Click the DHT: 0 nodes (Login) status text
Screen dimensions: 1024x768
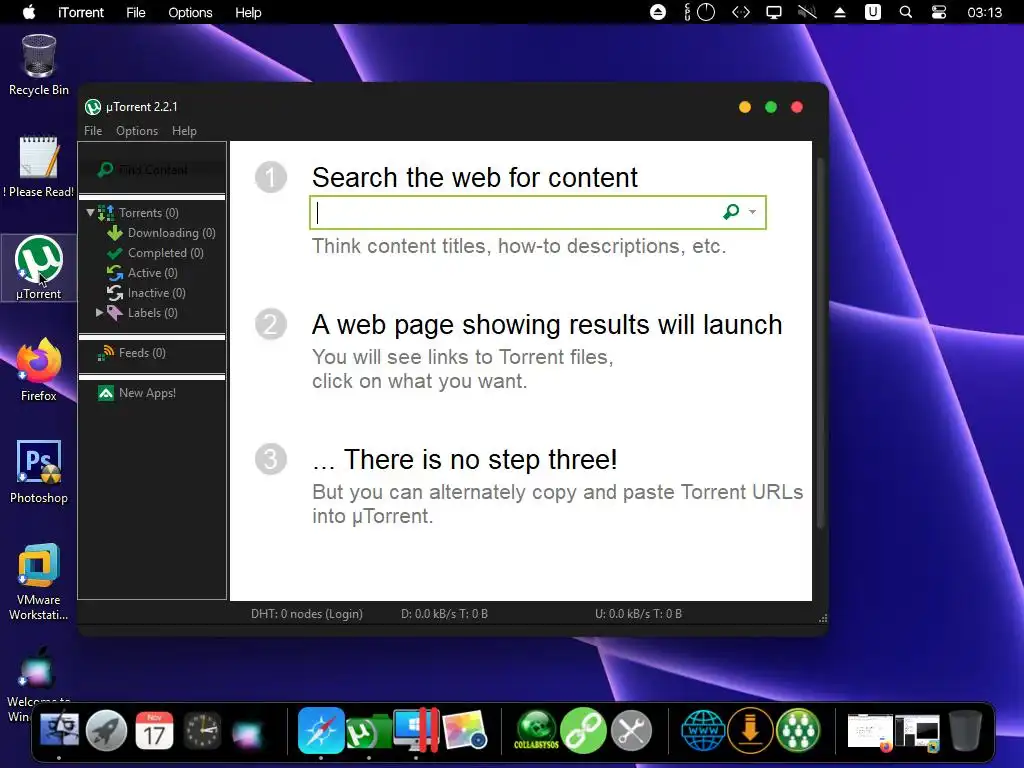306,614
